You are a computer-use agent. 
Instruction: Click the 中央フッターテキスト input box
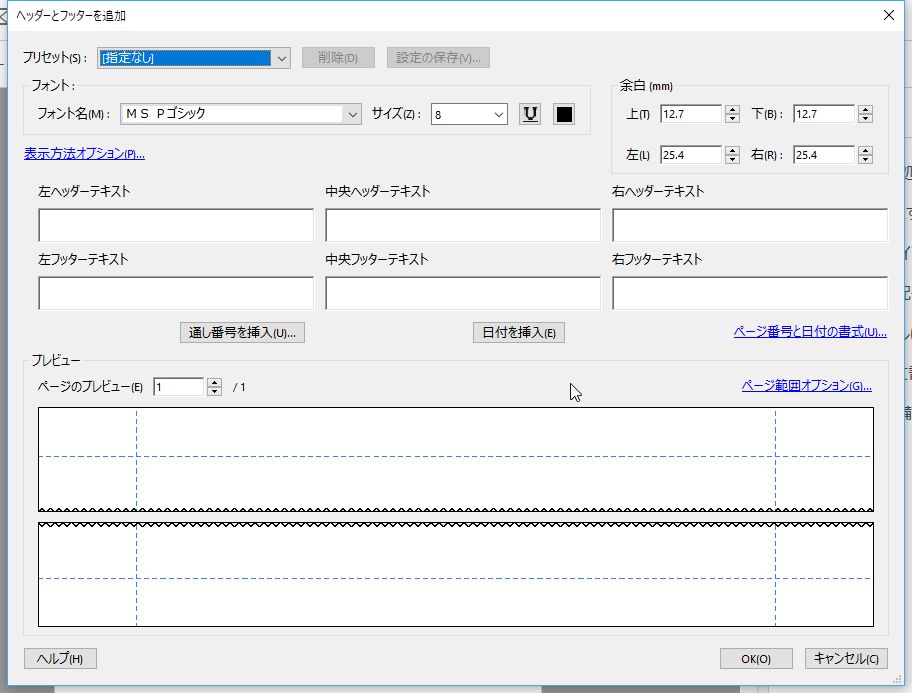[463, 293]
